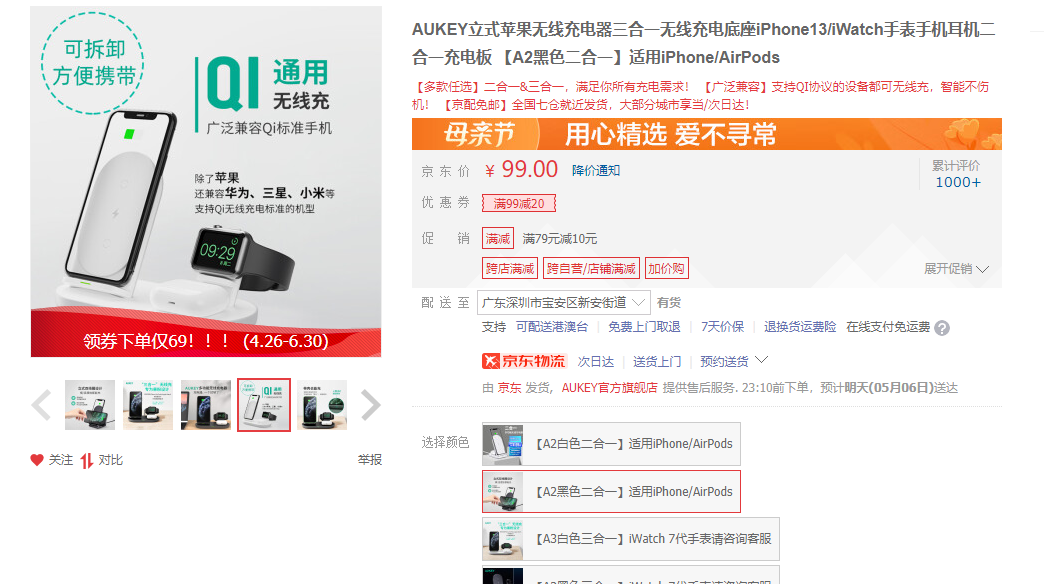The width and height of the screenshot is (1044, 584).
Task: Click the left arrow of thumbnail carousel
Action: click(x=41, y=405)
